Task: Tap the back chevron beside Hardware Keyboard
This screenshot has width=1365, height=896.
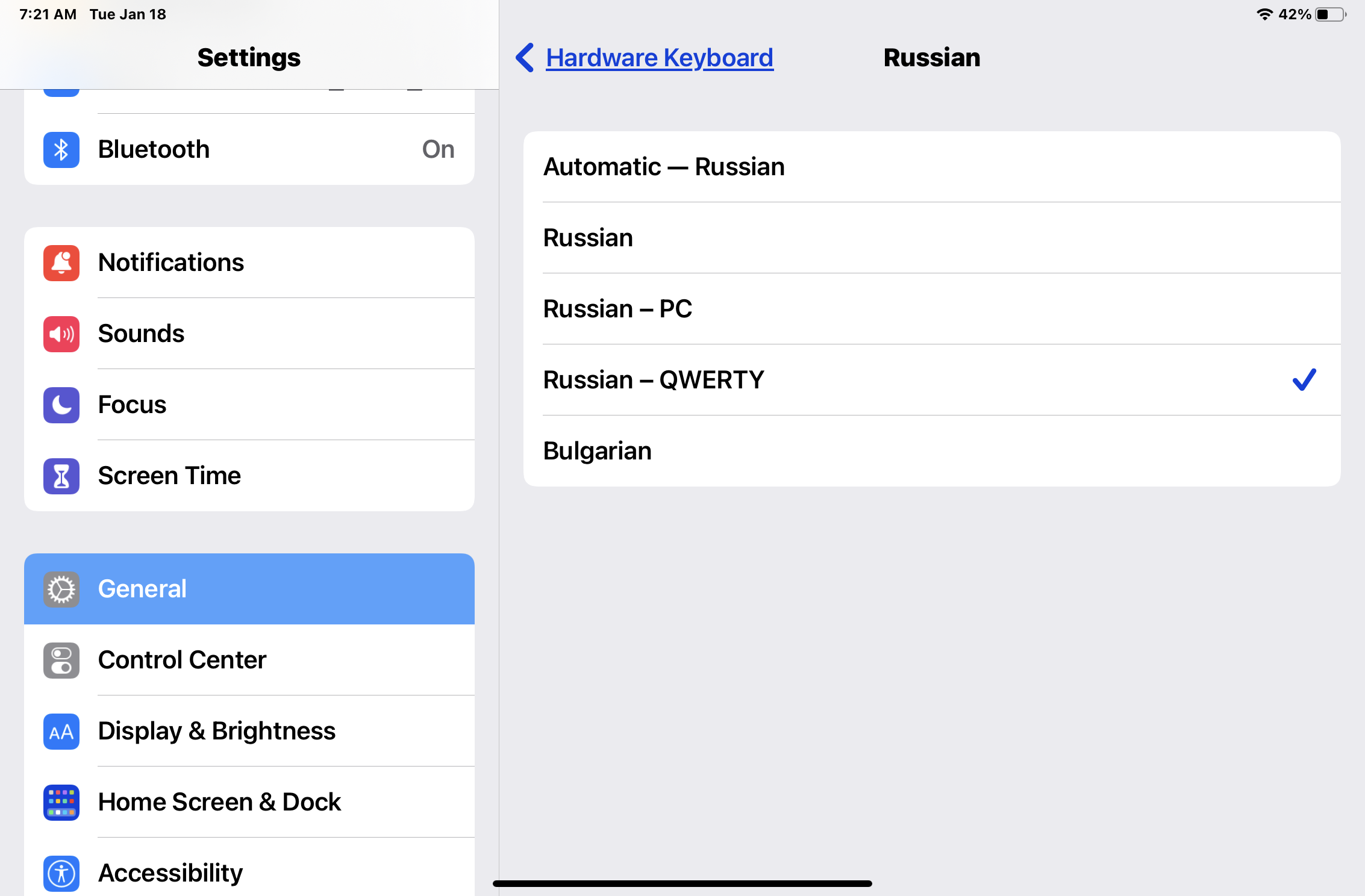Action: pyautogui.click(x=525, y=58)
